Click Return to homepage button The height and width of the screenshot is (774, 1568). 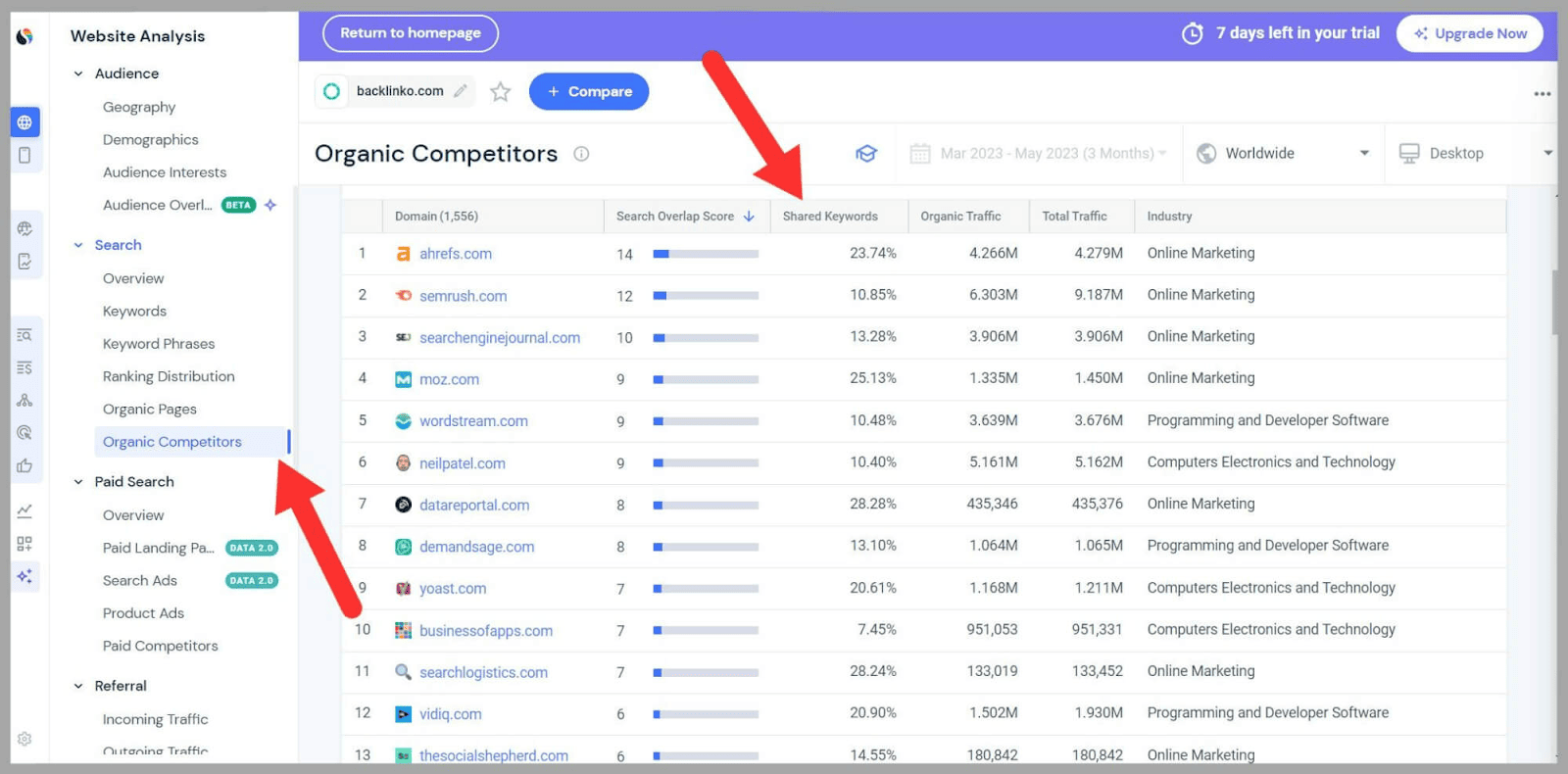point(411,33)
